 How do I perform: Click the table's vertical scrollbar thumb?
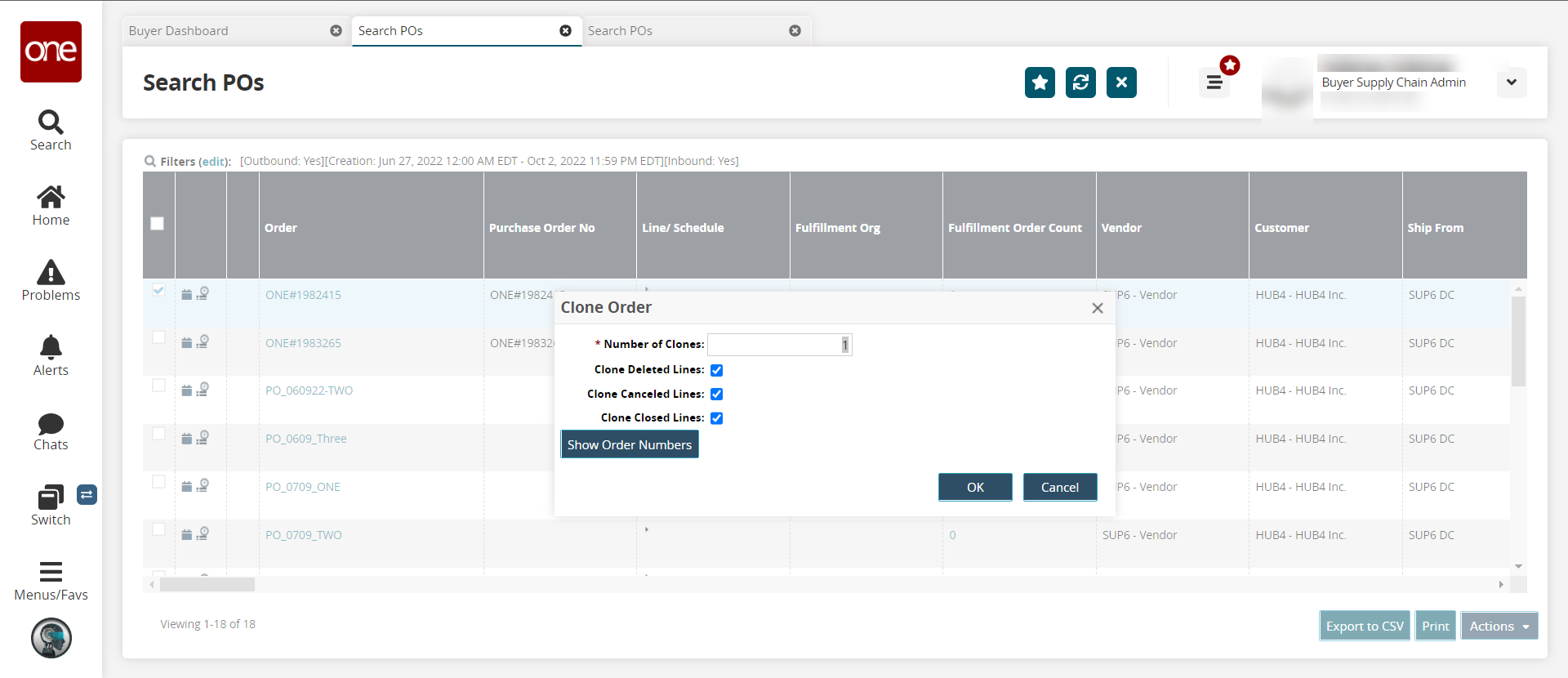(x=1518, y=341)
